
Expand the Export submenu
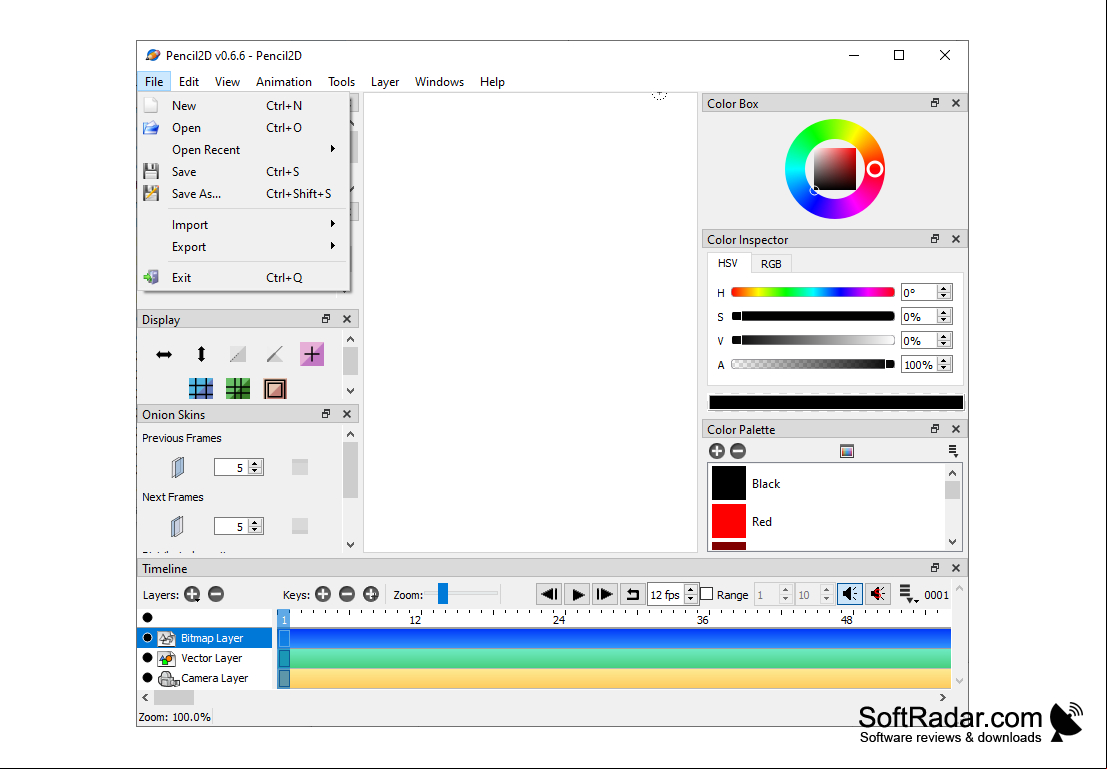[x=244, y=246]
